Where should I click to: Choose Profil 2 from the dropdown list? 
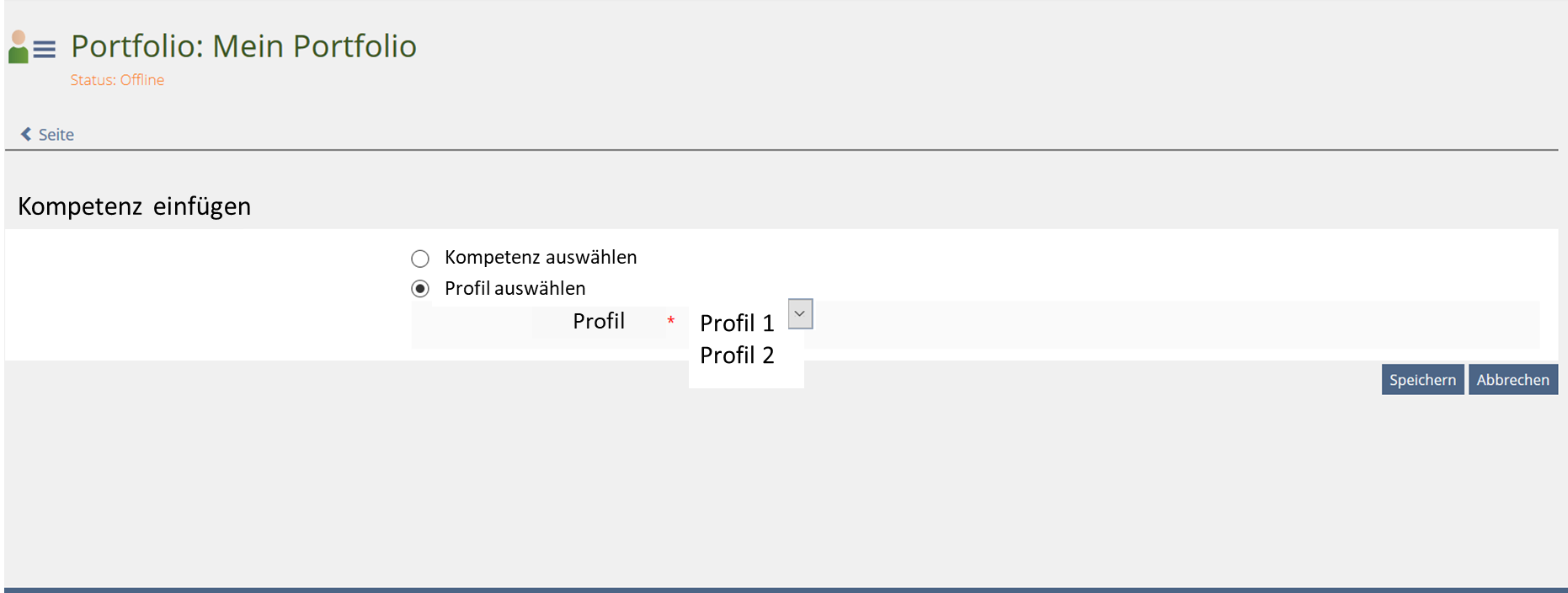(737, 355)
